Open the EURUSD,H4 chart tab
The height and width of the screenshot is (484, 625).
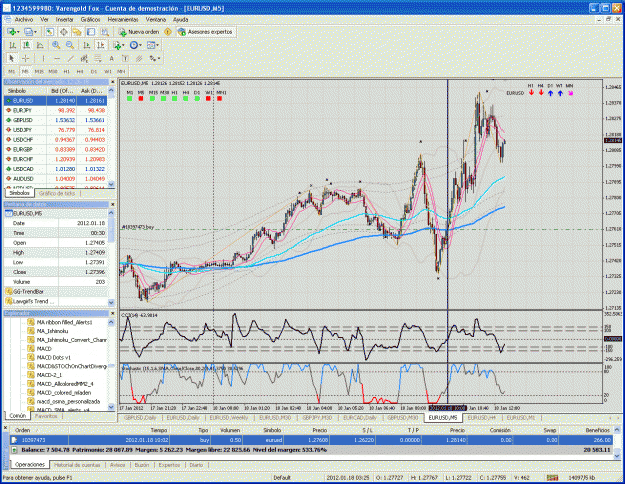(481, 417)
